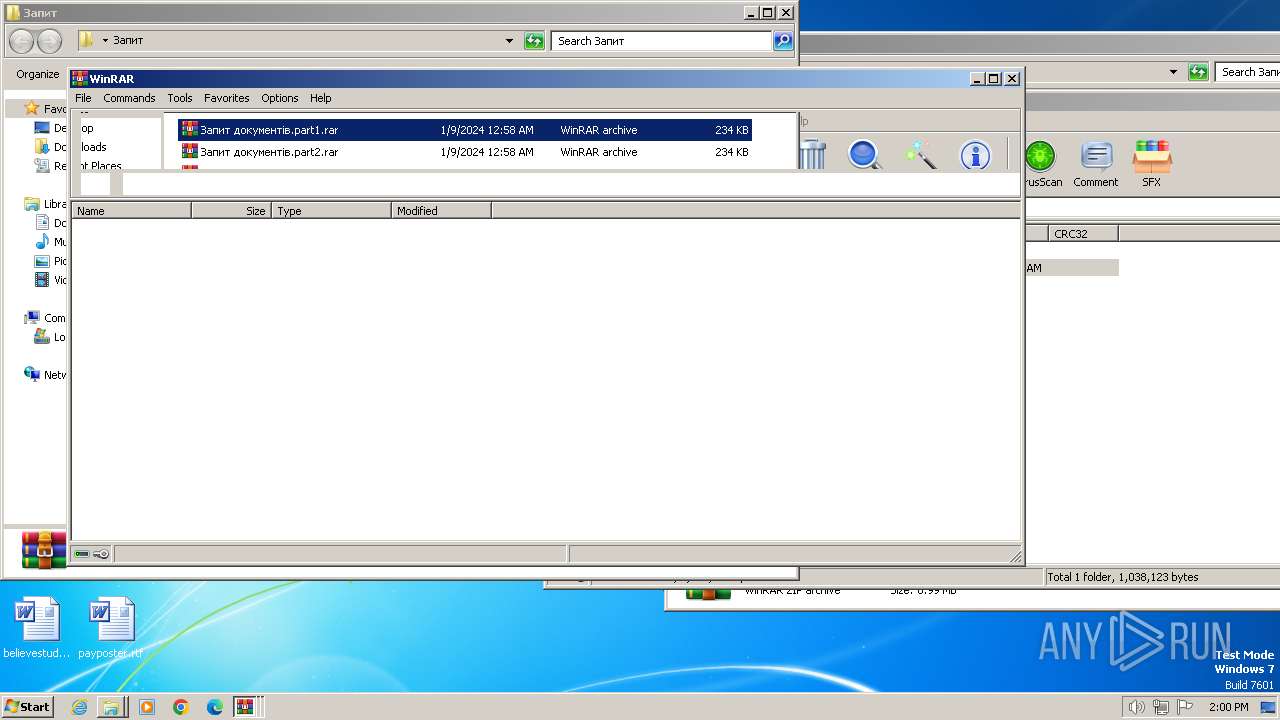Open the File menu in WinRAR
The image size is (1280, 720).
pos(83,98)
